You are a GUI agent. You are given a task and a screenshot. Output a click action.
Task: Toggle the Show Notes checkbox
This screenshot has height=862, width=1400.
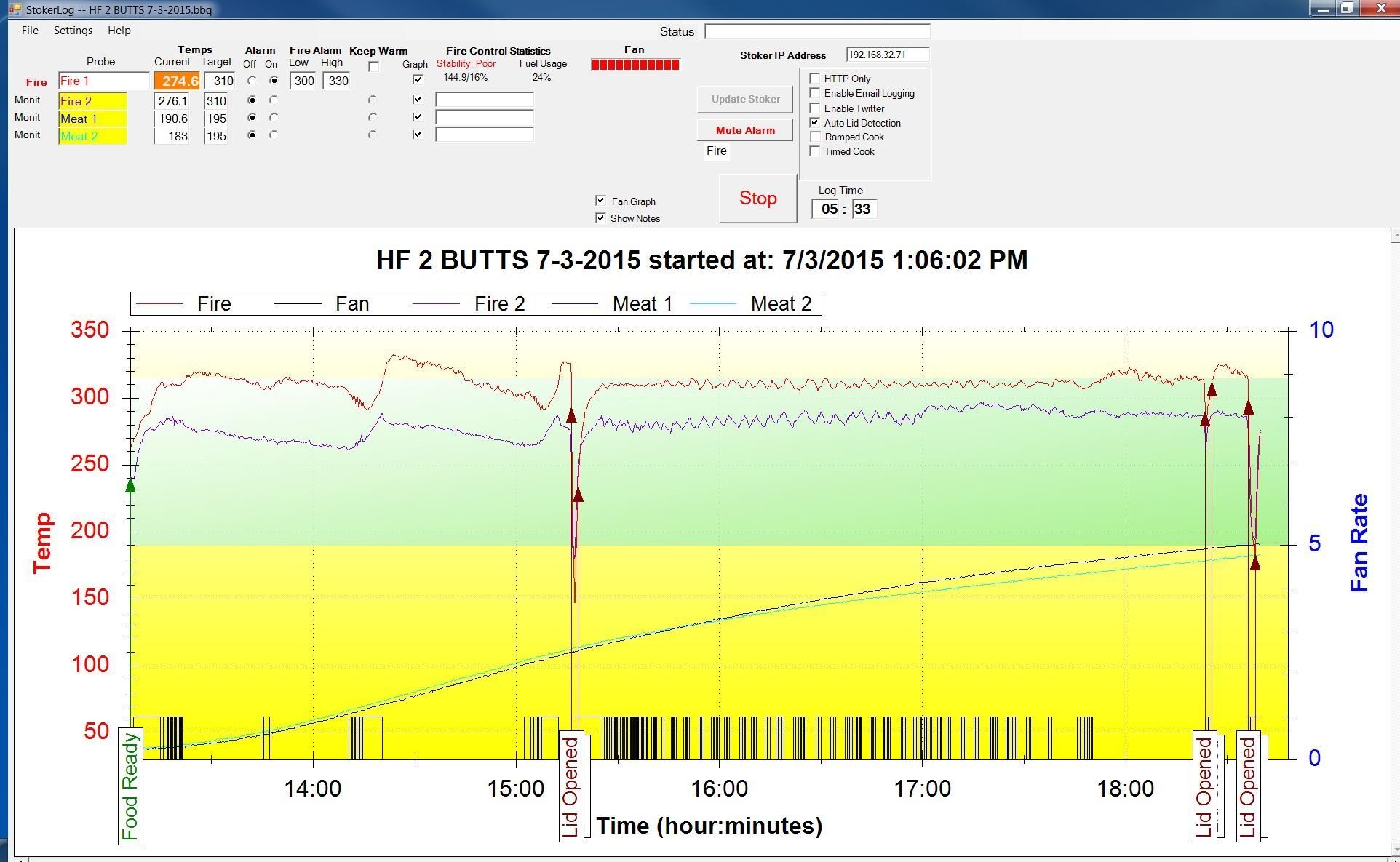coord(600,218)
